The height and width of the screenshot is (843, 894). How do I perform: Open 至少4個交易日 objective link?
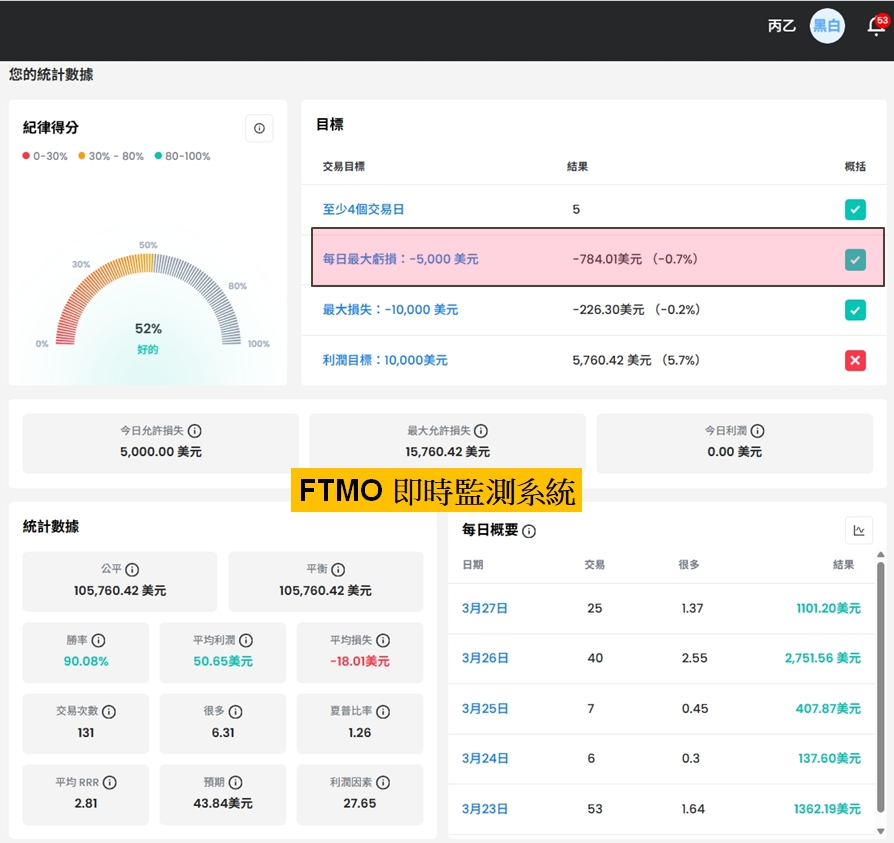364,209
